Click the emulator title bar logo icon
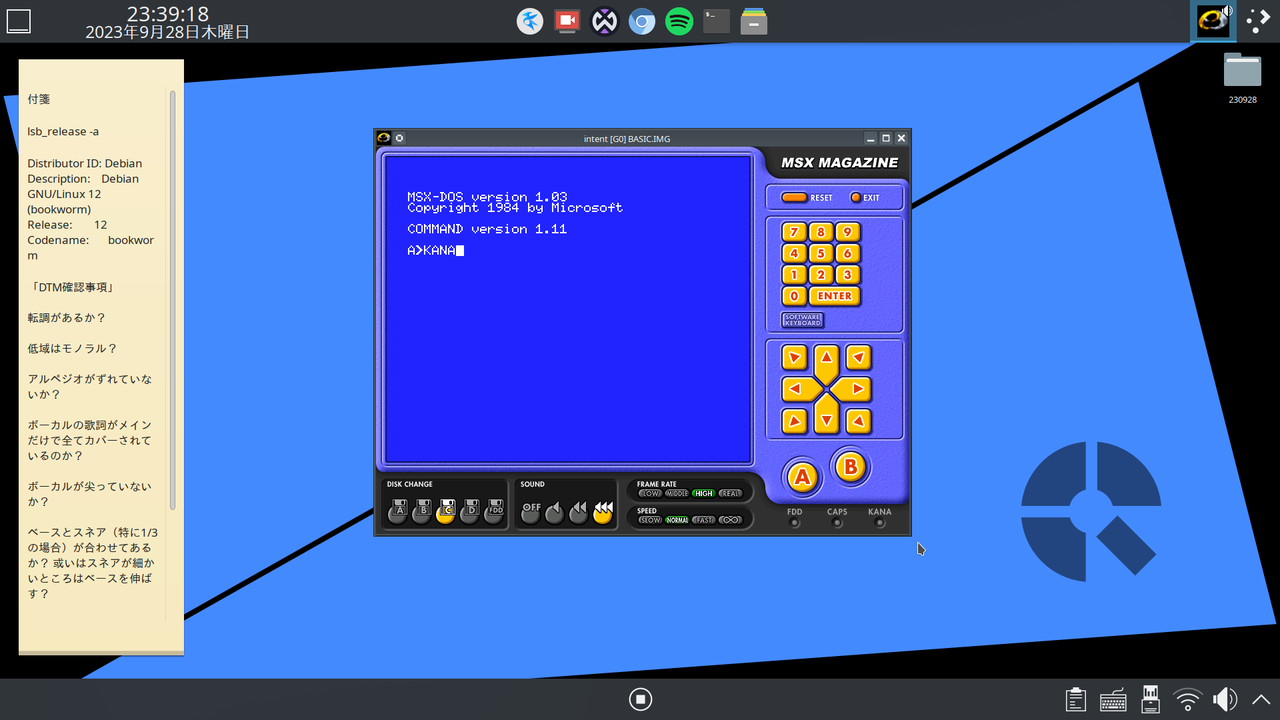The image size is (1280, 720). click(x=384, y=138)
